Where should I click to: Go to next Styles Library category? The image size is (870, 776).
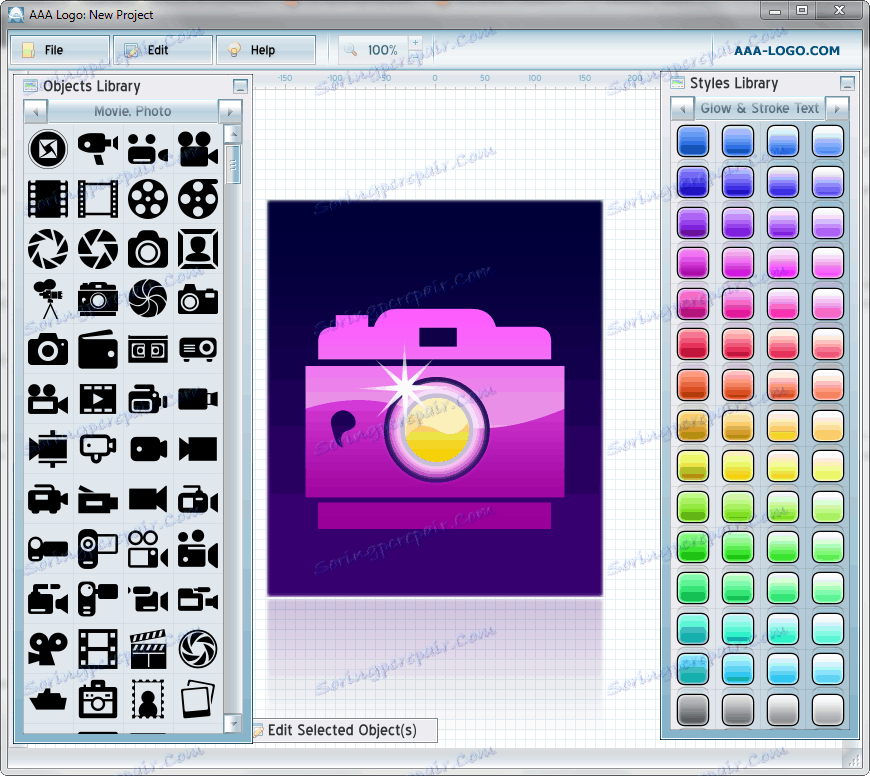tap(837, 109)
